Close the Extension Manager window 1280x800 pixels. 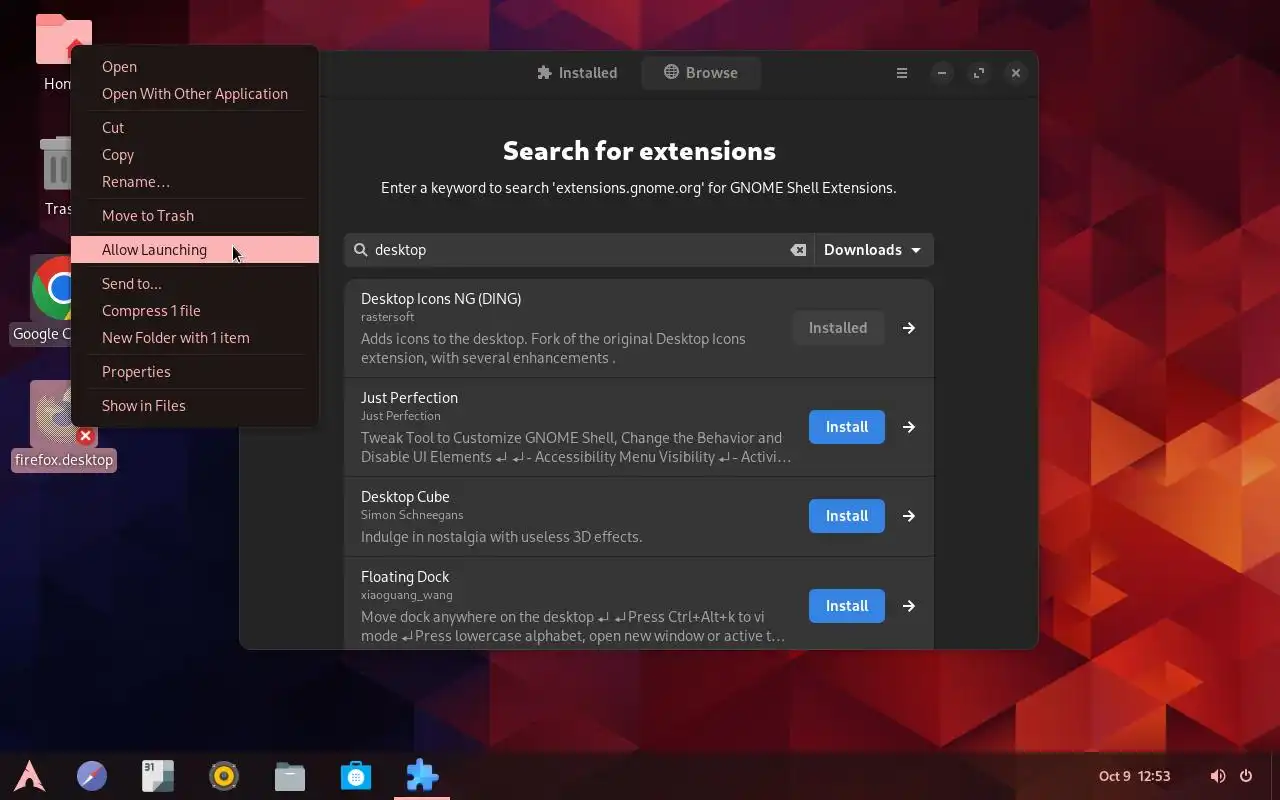[x=1016, y=73]
